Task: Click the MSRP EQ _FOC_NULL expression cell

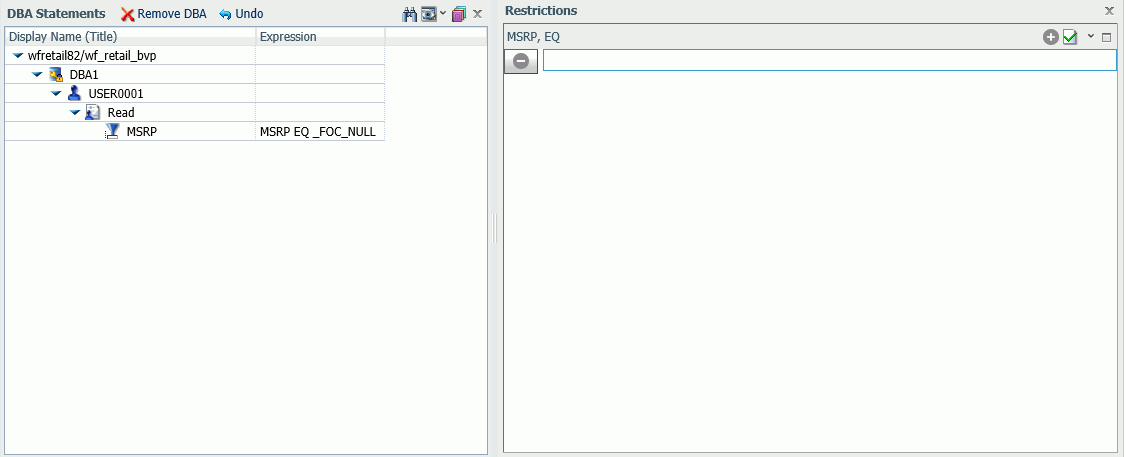Action: tap(318, 131)
